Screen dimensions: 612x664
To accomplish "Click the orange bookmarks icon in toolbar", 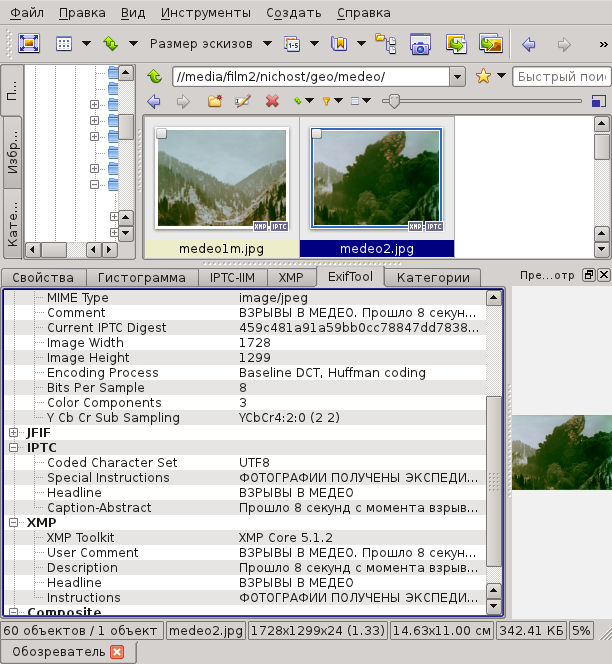I will tap(339, 43).
